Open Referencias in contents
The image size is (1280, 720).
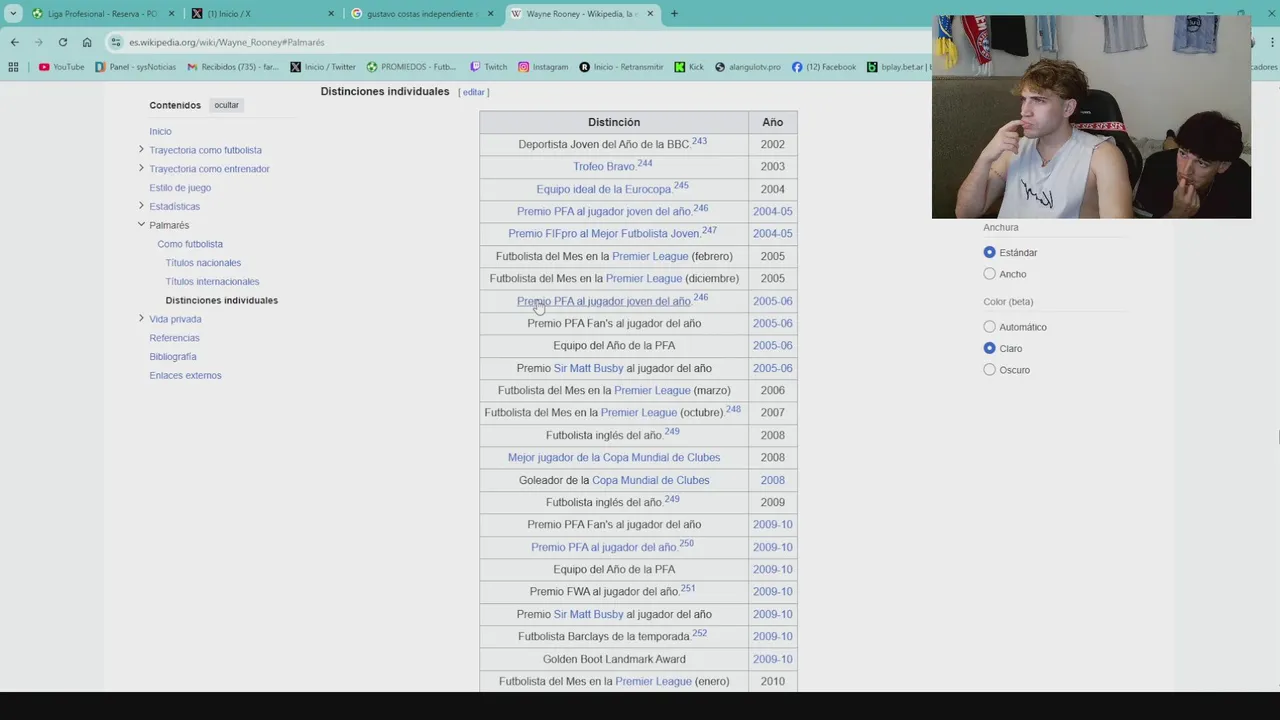174,338
